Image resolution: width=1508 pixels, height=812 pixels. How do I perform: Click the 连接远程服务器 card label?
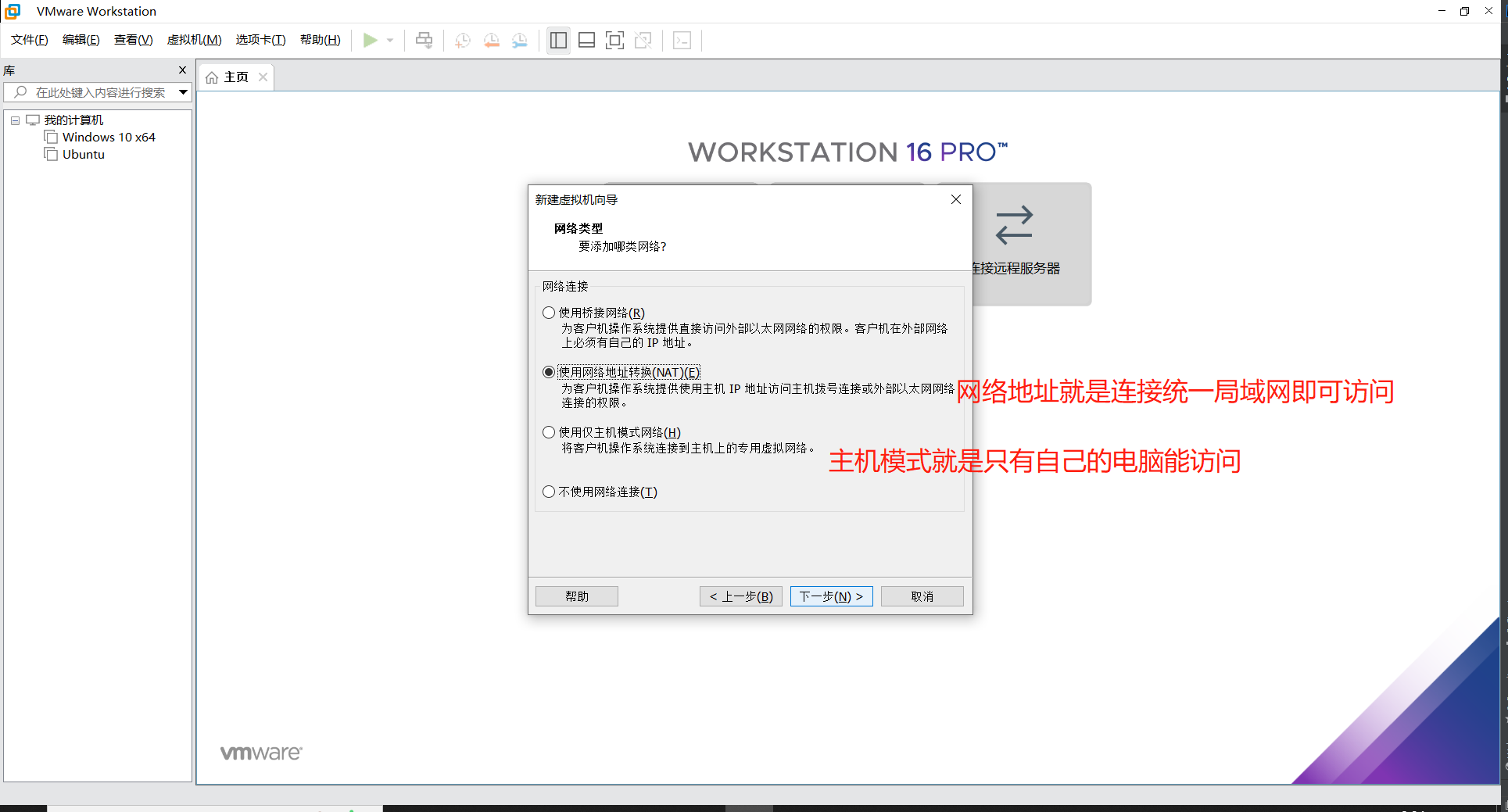coord(1015,268)
